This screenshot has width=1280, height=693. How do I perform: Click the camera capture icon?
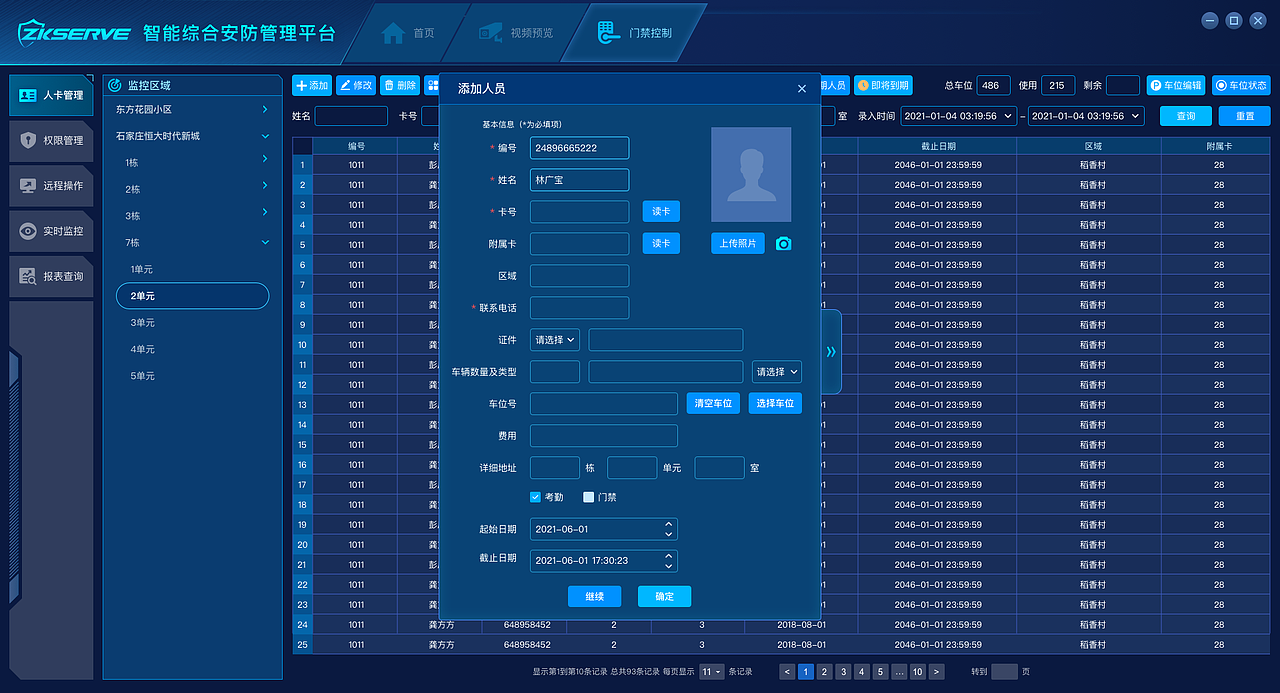[x=784, y=243]
